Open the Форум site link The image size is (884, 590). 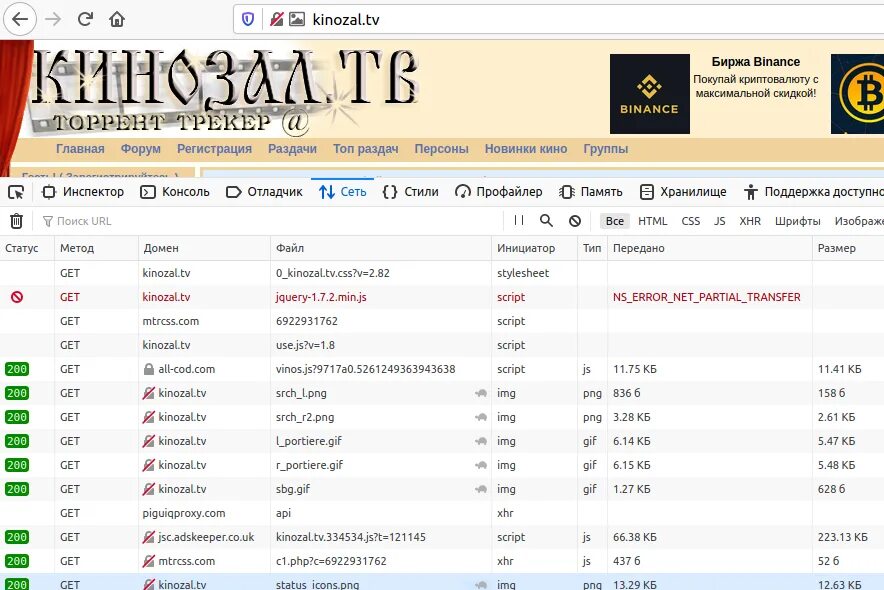(x=140, y=149)
